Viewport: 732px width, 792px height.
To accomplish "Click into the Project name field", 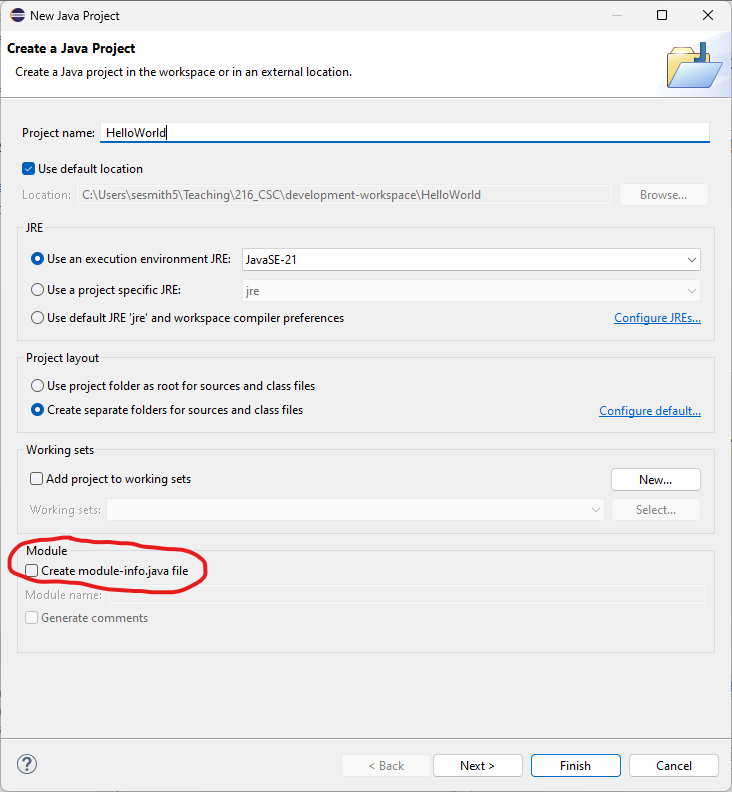I will click(405, 133).
